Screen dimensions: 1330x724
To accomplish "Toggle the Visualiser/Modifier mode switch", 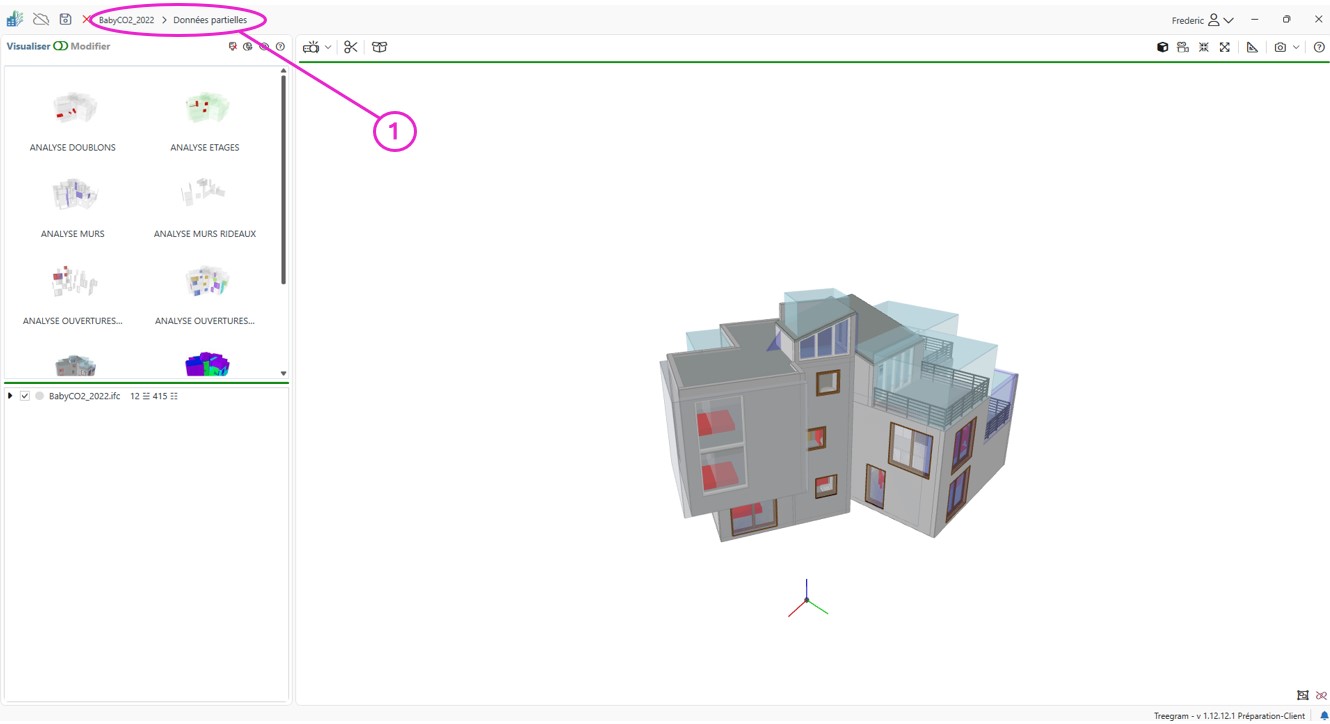I will 61,46.
